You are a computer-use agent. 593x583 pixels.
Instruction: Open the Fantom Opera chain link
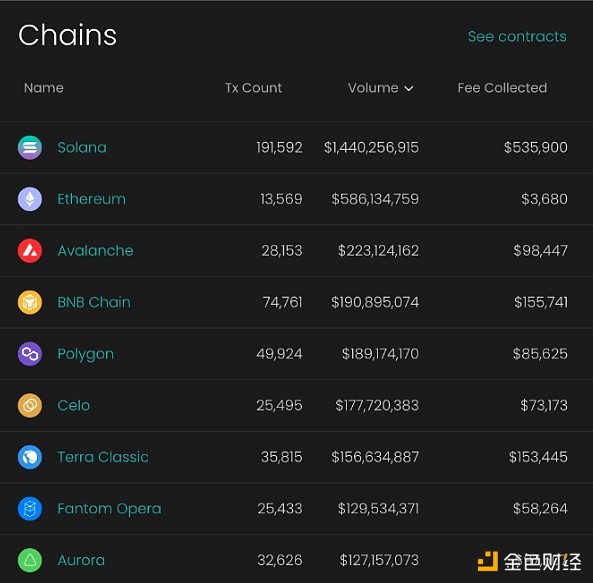[x=109, y=509]
